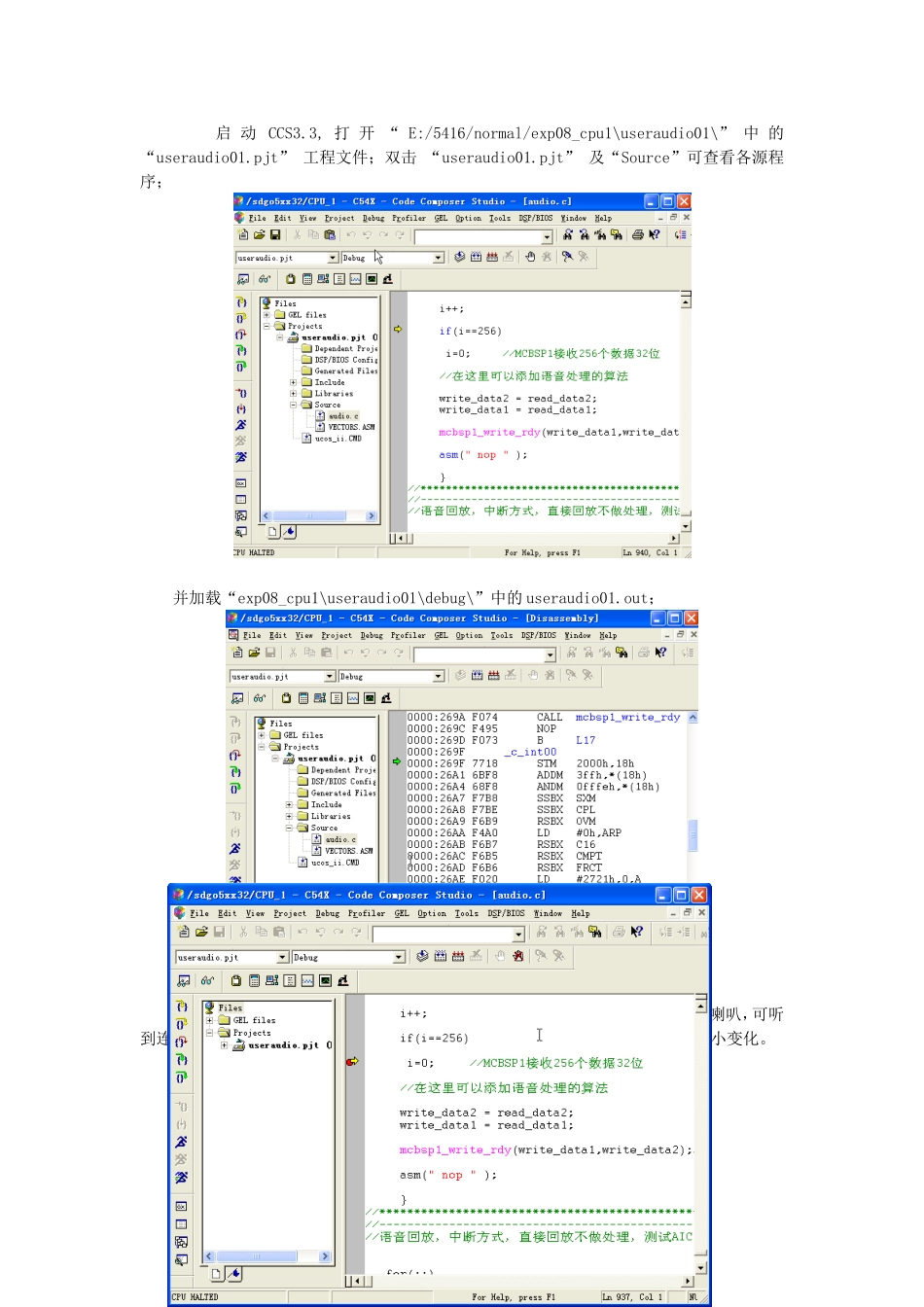This screenshot has width=924, height=1307.
Task: Click editor scroll-down arrow in front audio.c window
Action: tap(700, 1268)
